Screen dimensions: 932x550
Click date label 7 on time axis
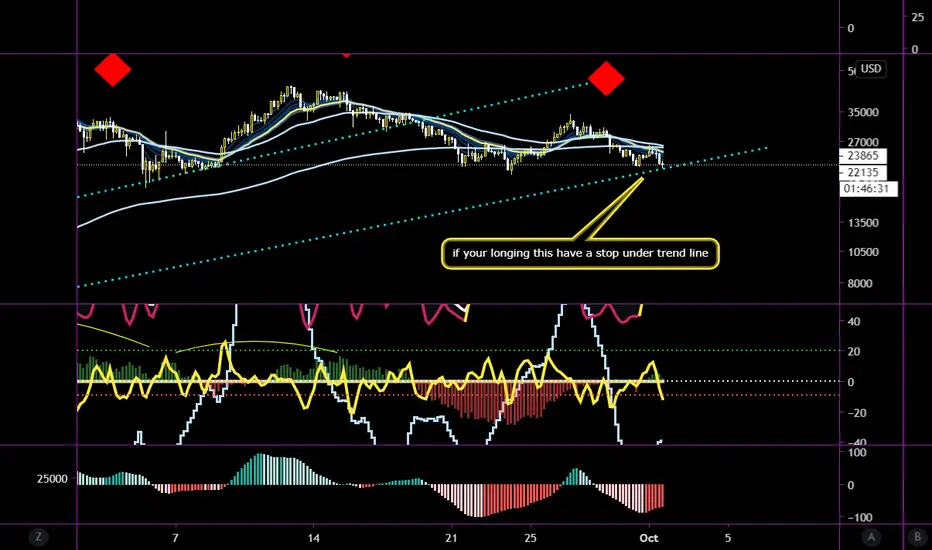point(175,538)
